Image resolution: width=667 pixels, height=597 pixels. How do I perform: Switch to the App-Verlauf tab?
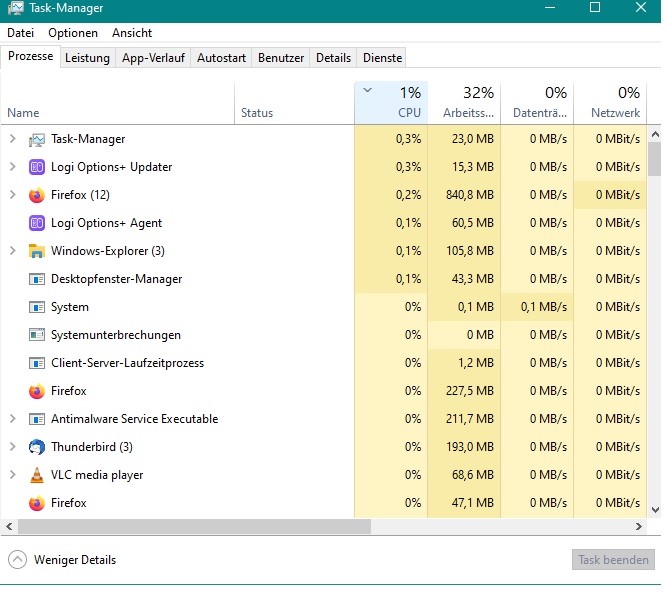click(153, 58)
